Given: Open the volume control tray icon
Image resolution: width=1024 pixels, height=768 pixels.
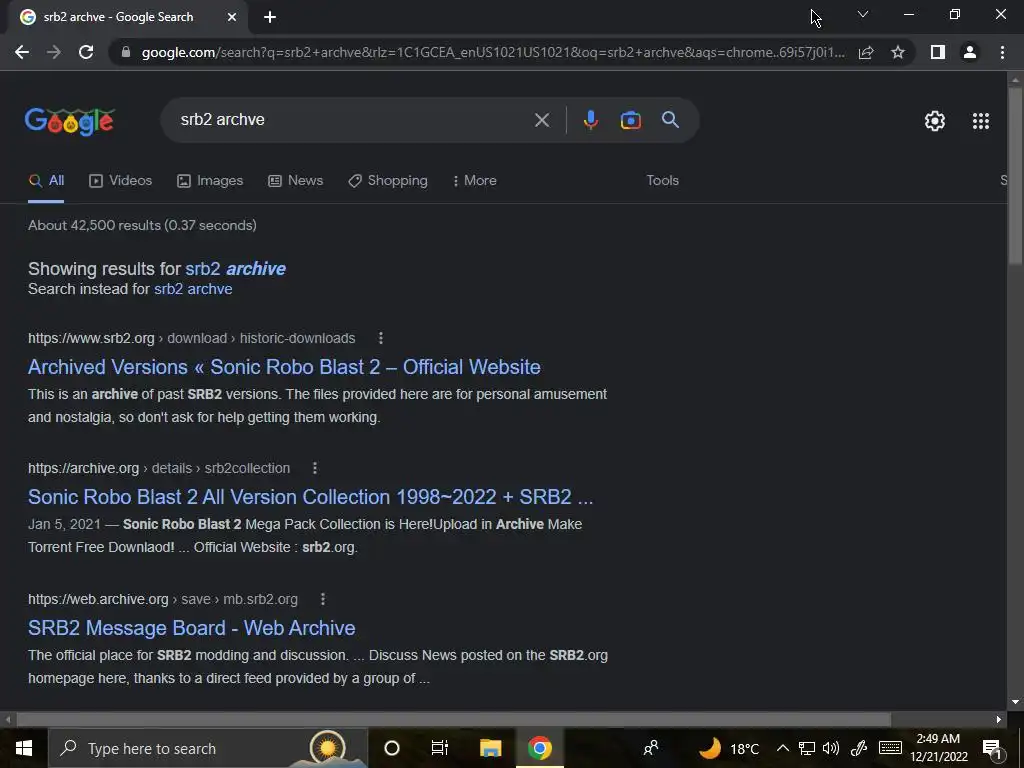Looking at the screenshot, I should coord(831,748).
